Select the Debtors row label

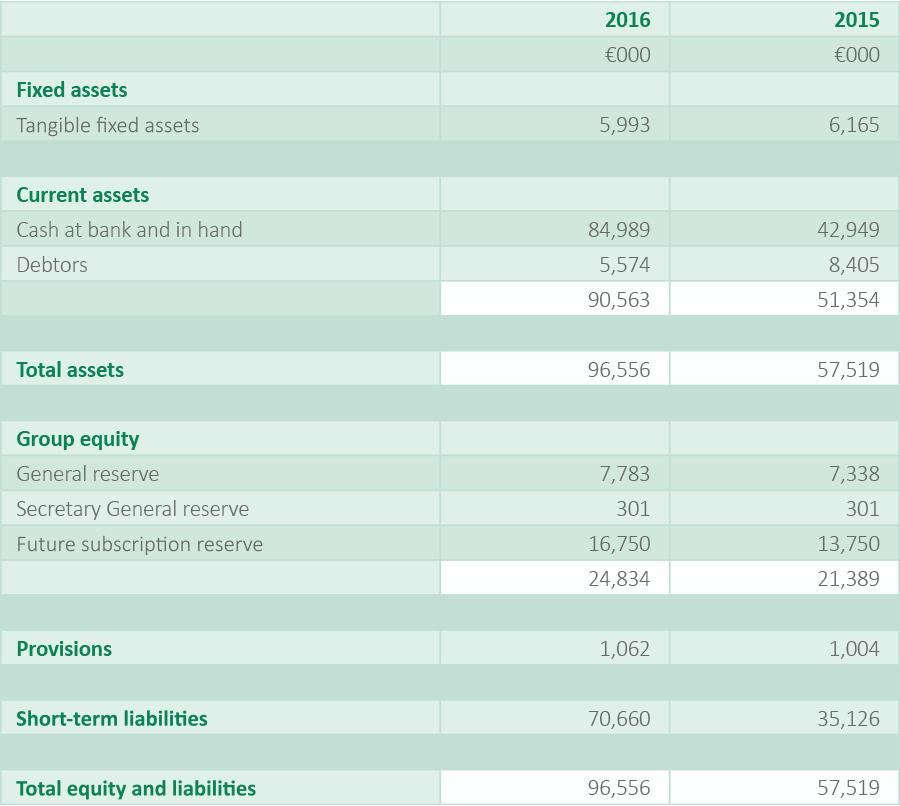tap(52, 265)
